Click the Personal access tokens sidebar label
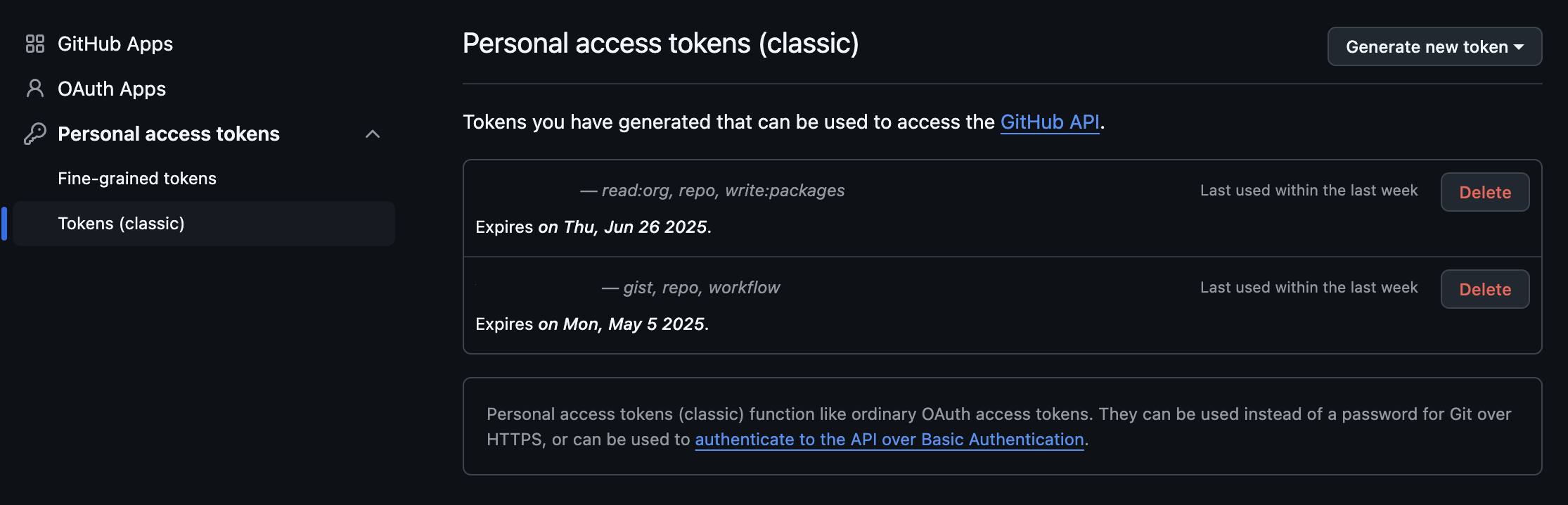 coord(169,134)
